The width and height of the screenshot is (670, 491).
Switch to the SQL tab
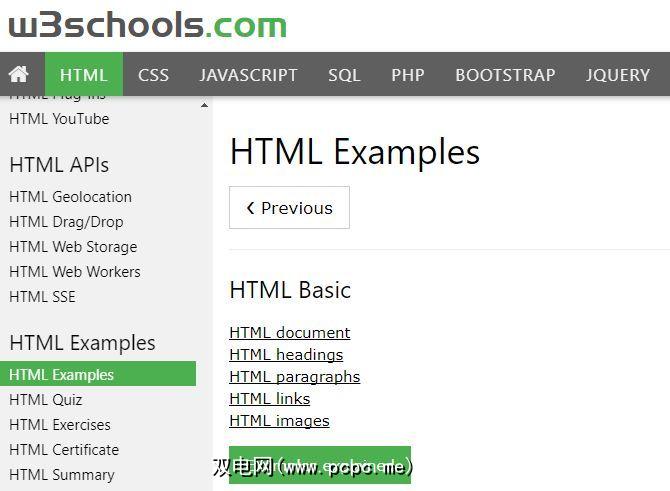tap(344, 75)
